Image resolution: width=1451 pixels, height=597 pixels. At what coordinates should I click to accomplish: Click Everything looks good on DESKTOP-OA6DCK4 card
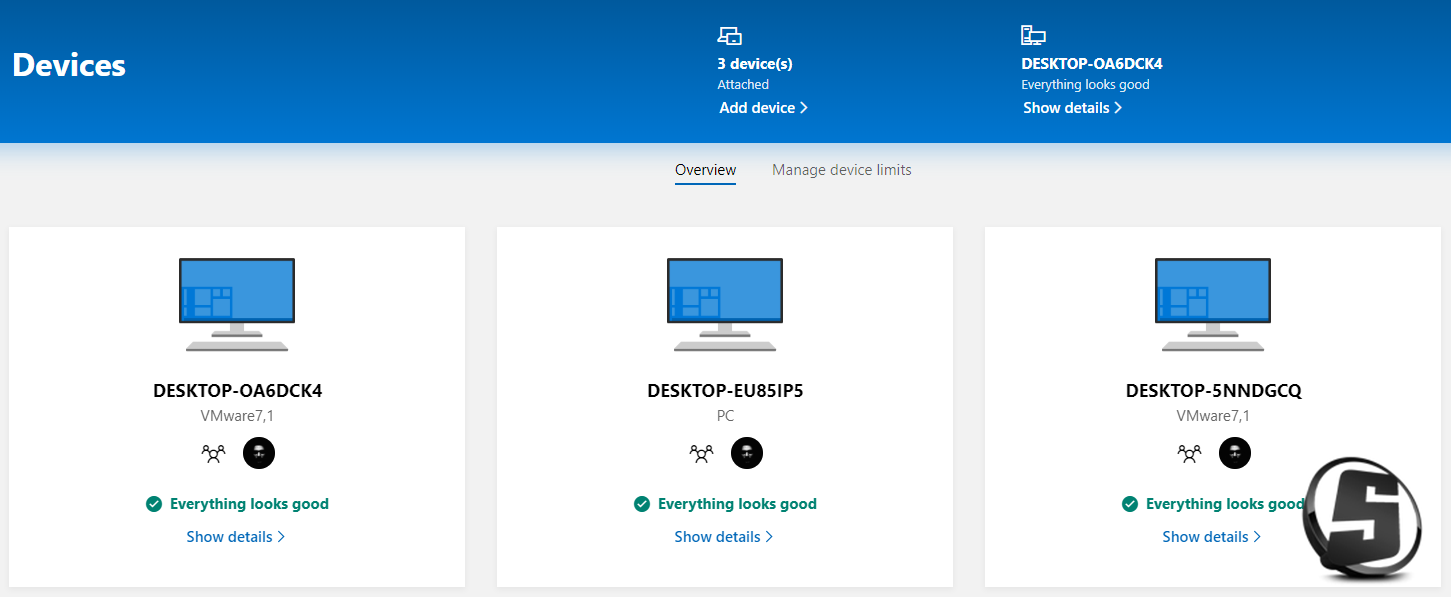coord(249,504)
